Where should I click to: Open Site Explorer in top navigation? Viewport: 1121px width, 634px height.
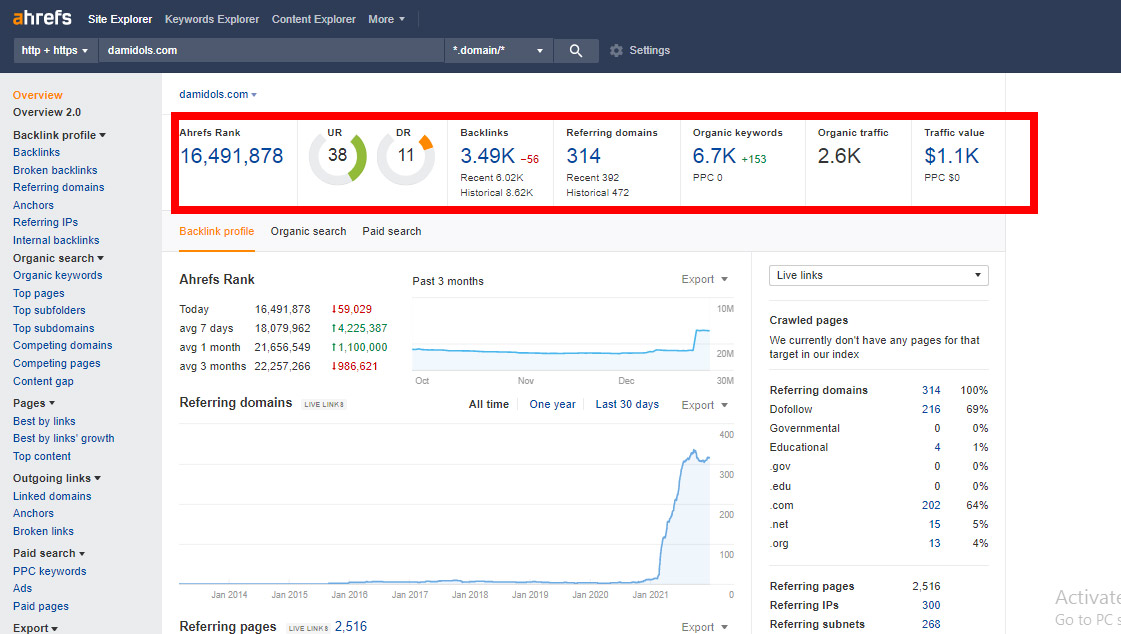coord(120,19)
